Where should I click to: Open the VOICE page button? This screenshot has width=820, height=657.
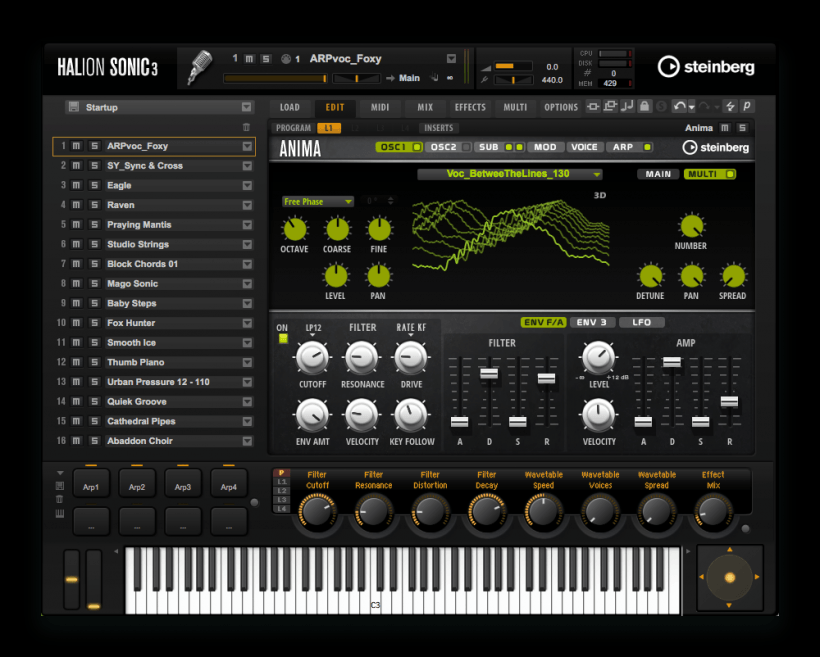pyautogui.click(x=584, y=147)
